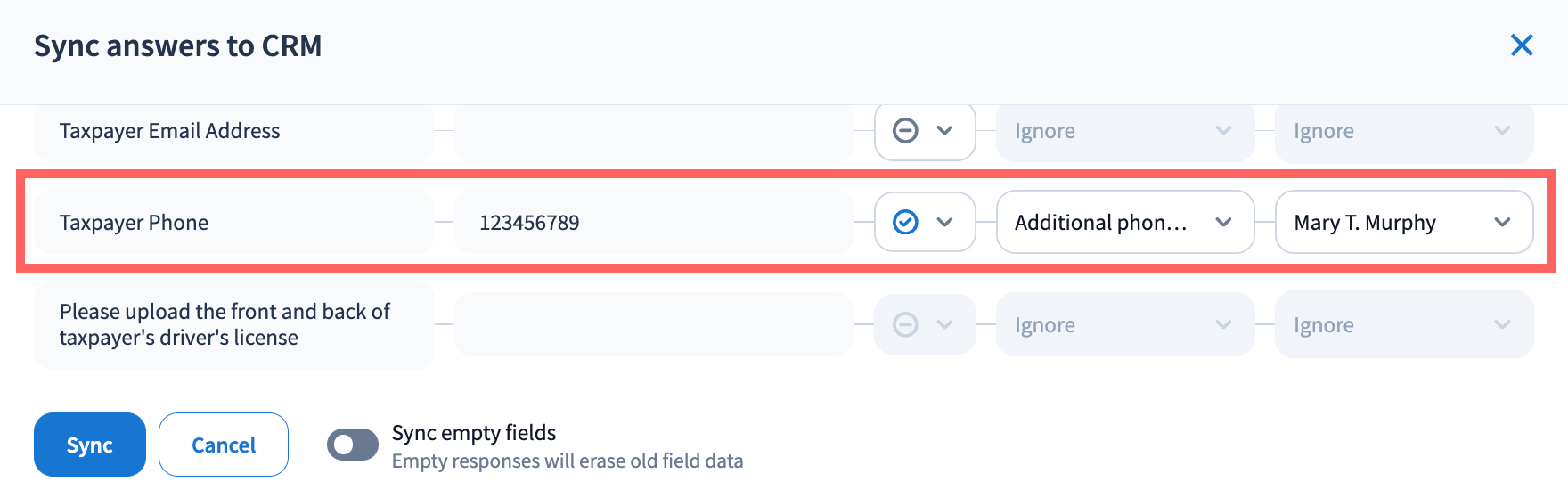Expand sync action chevron for Taxpayer Email Address
The width and height of the screenshot is (1568, 490).
(x=945, y=131)
